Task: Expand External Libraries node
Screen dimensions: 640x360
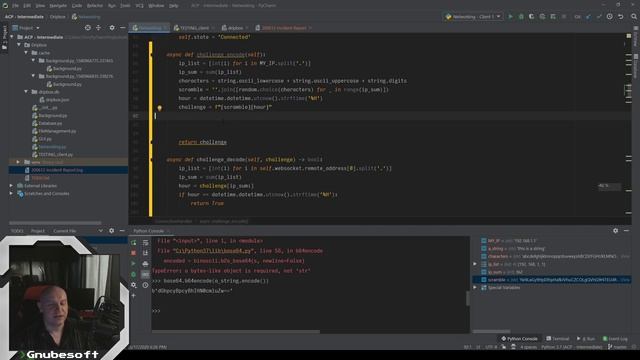Action: point(11,186)
